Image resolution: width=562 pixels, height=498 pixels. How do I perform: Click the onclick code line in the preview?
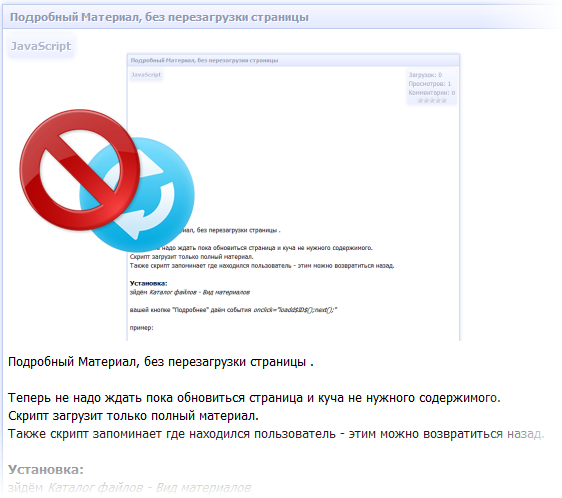point(233,310)
